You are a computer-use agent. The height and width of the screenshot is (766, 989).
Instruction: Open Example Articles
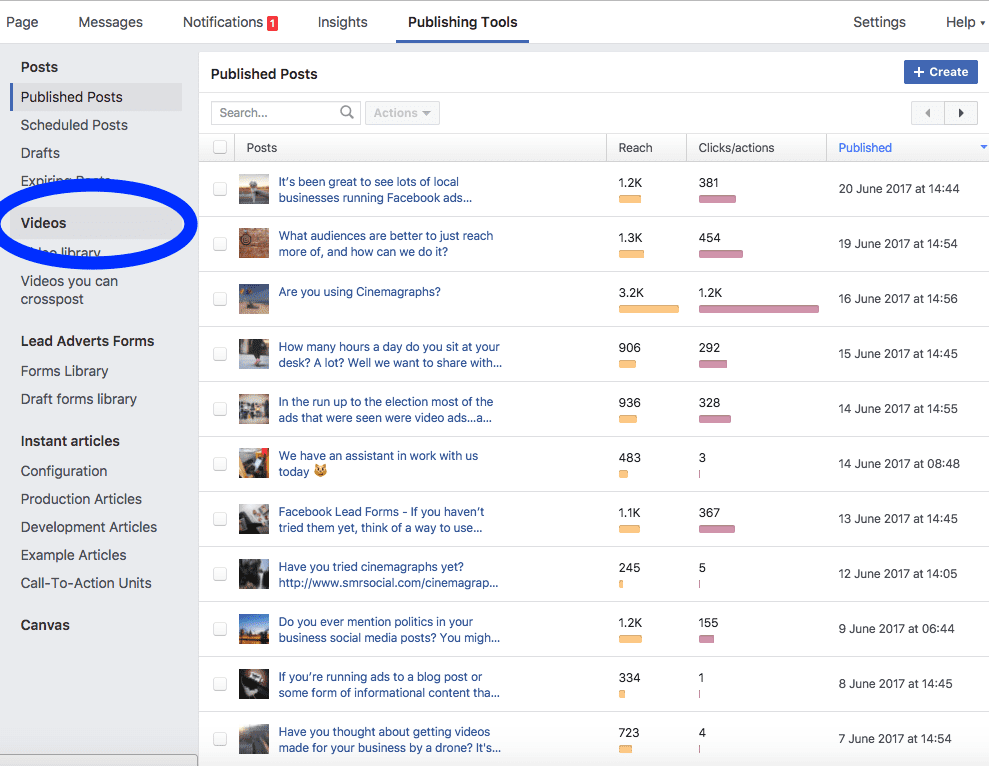73,555
